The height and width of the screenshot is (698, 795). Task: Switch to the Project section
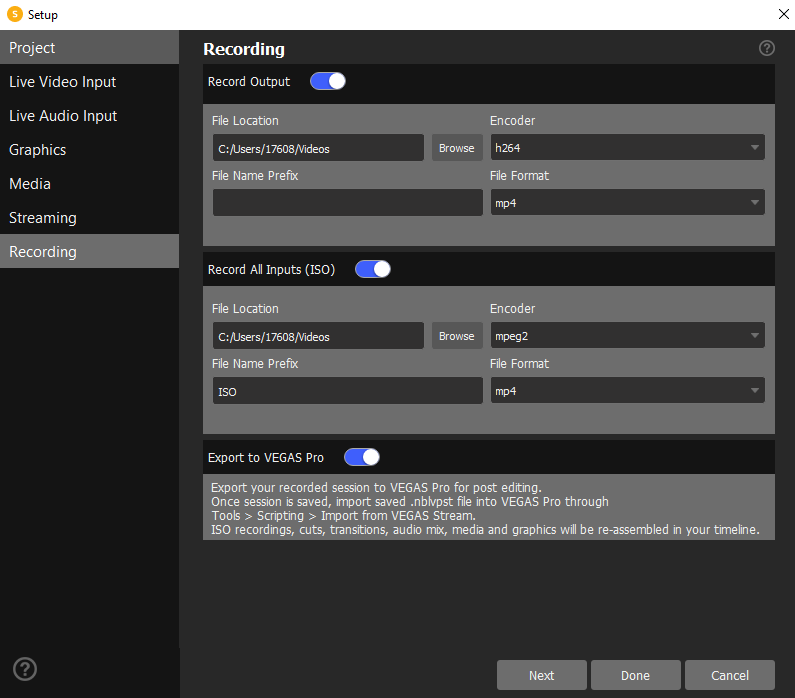(x=89, y=48)
